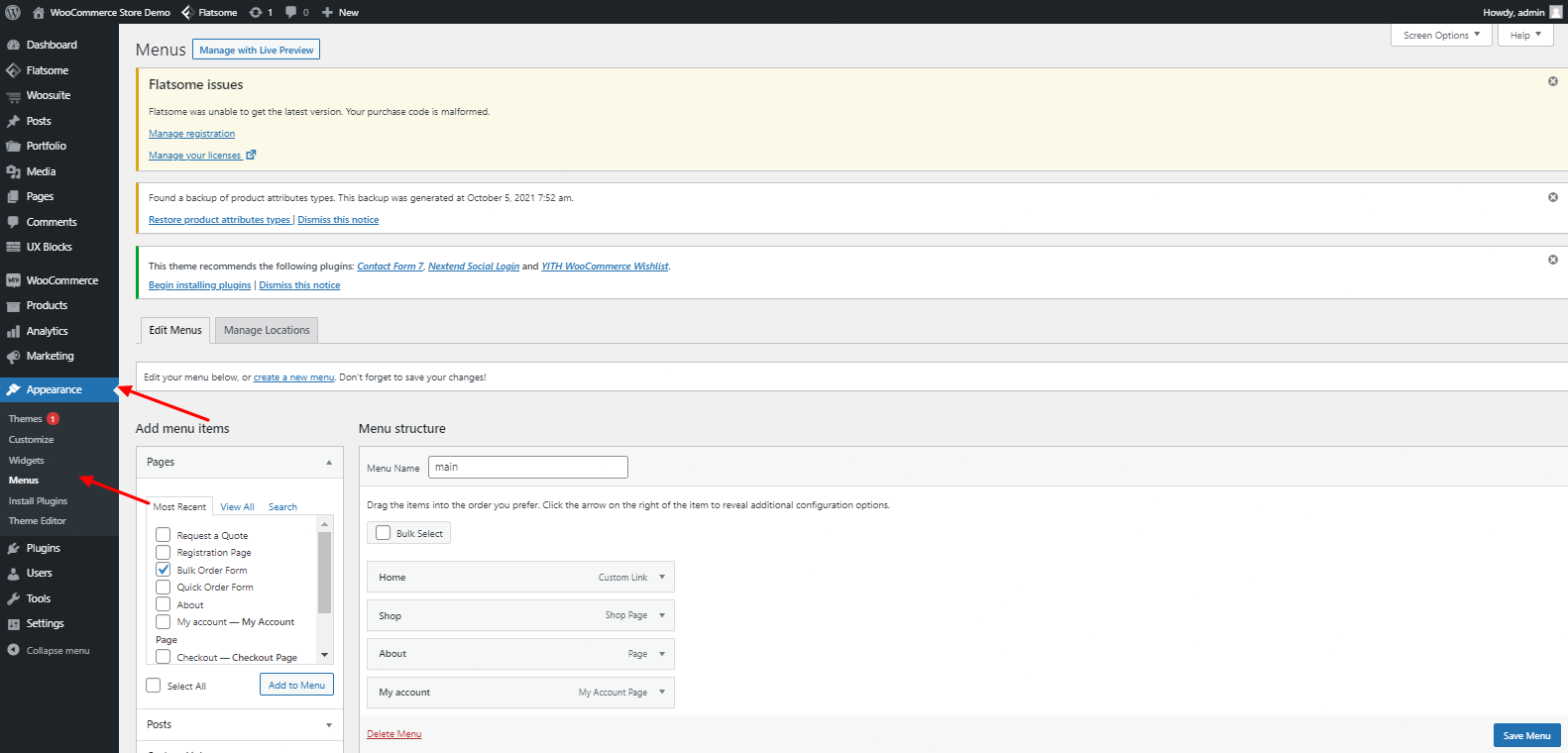
Task: Click the WooCommerce sidebar icon
Action: 13,280
